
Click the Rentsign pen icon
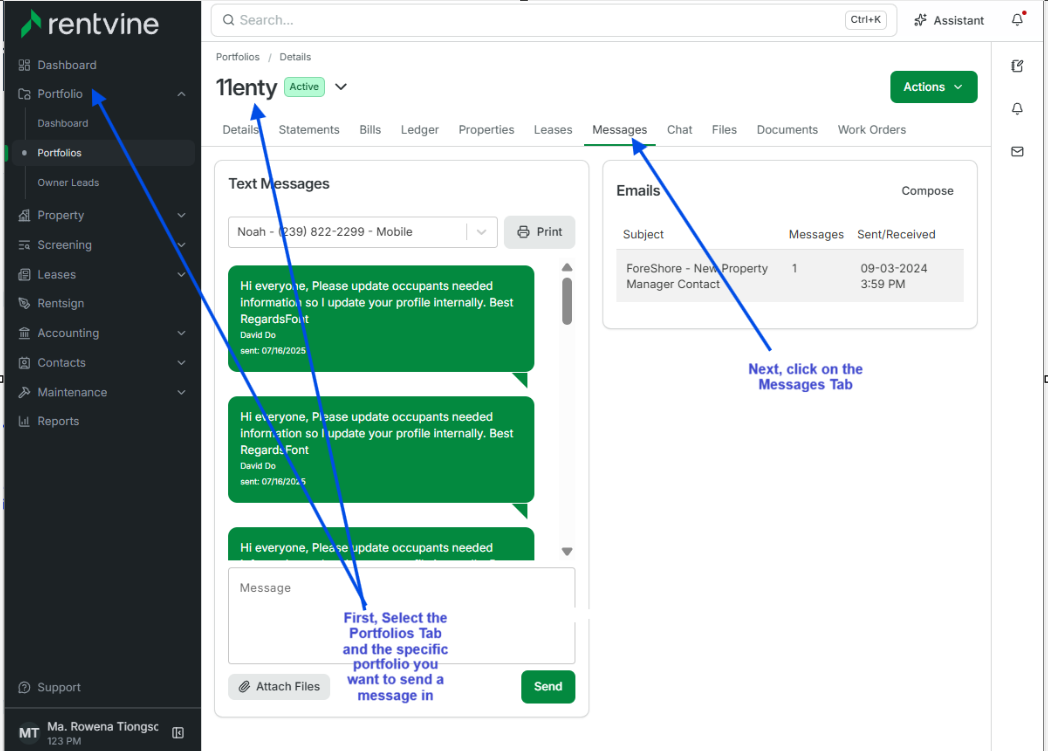[25, 303]
